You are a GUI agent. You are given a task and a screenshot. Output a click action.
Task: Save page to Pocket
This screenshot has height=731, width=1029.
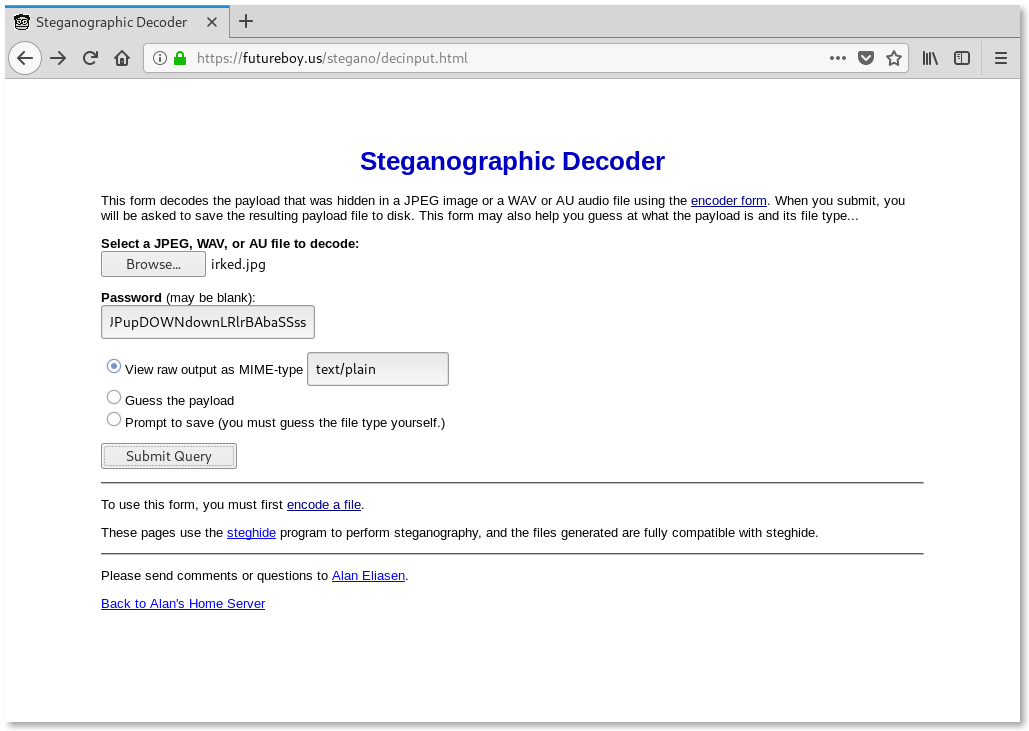866,58
